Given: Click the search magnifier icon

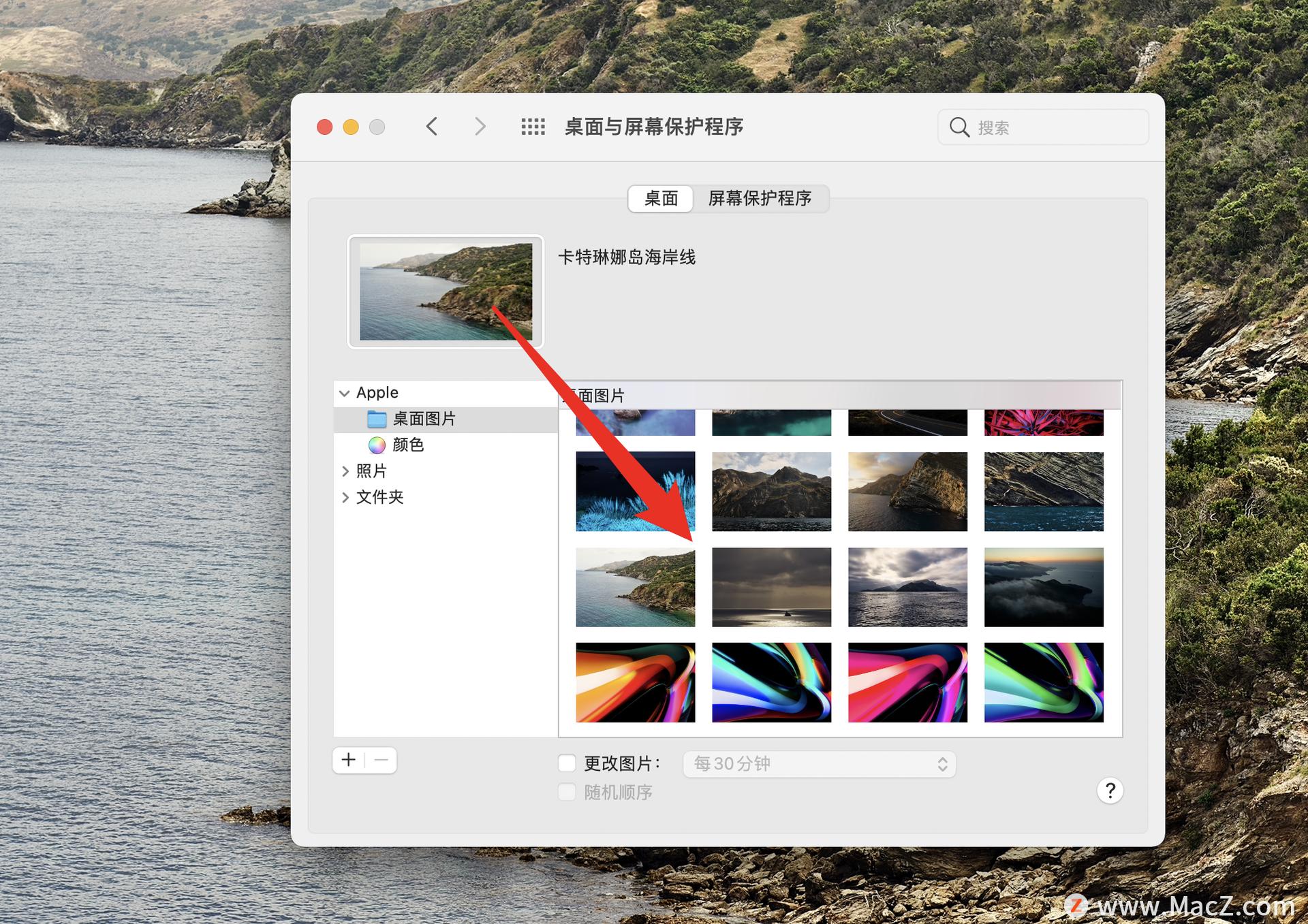Looking at the screenshot, I should tap(959, 127).
